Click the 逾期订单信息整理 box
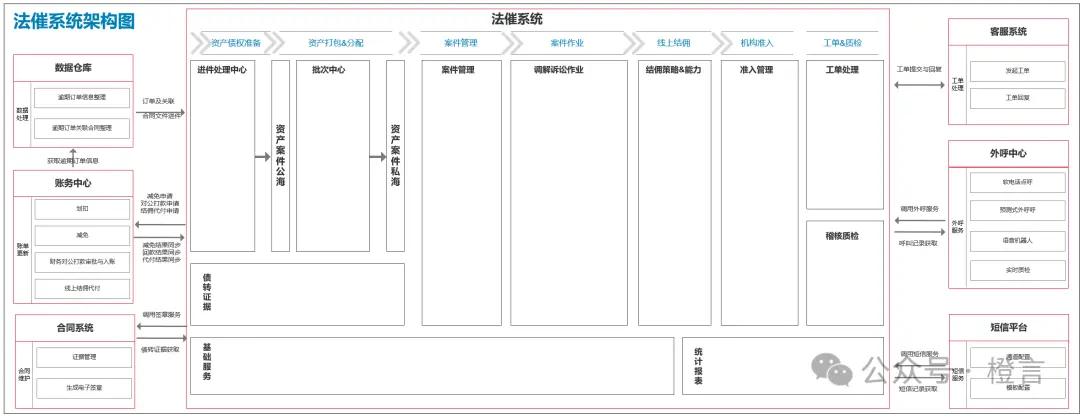Screen dimensions: 1080x414 pyautogui.click(x=82, y=97)
